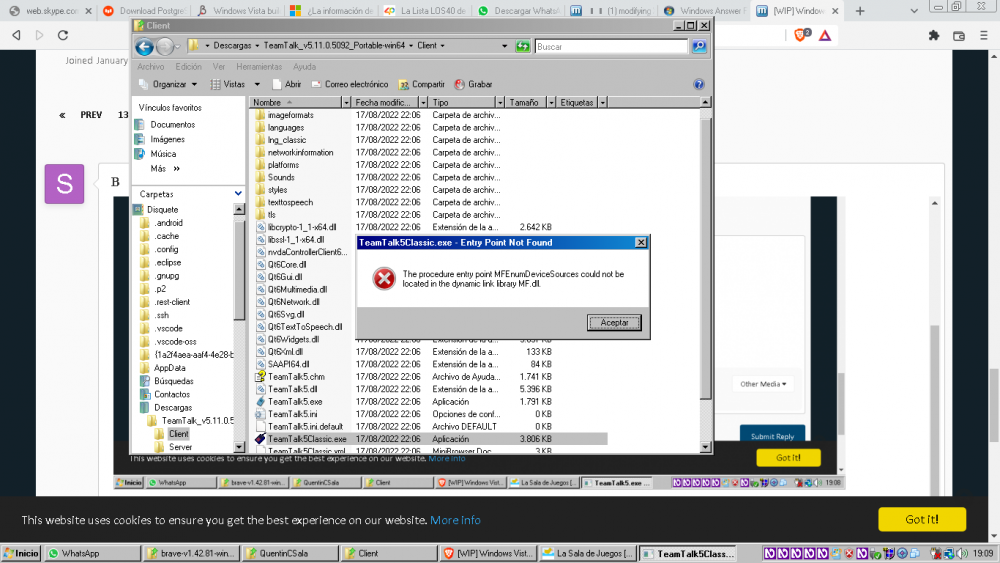Click the Brave Shields lion icon
This screenshot has width=1000, height=563.
point(801,35)
